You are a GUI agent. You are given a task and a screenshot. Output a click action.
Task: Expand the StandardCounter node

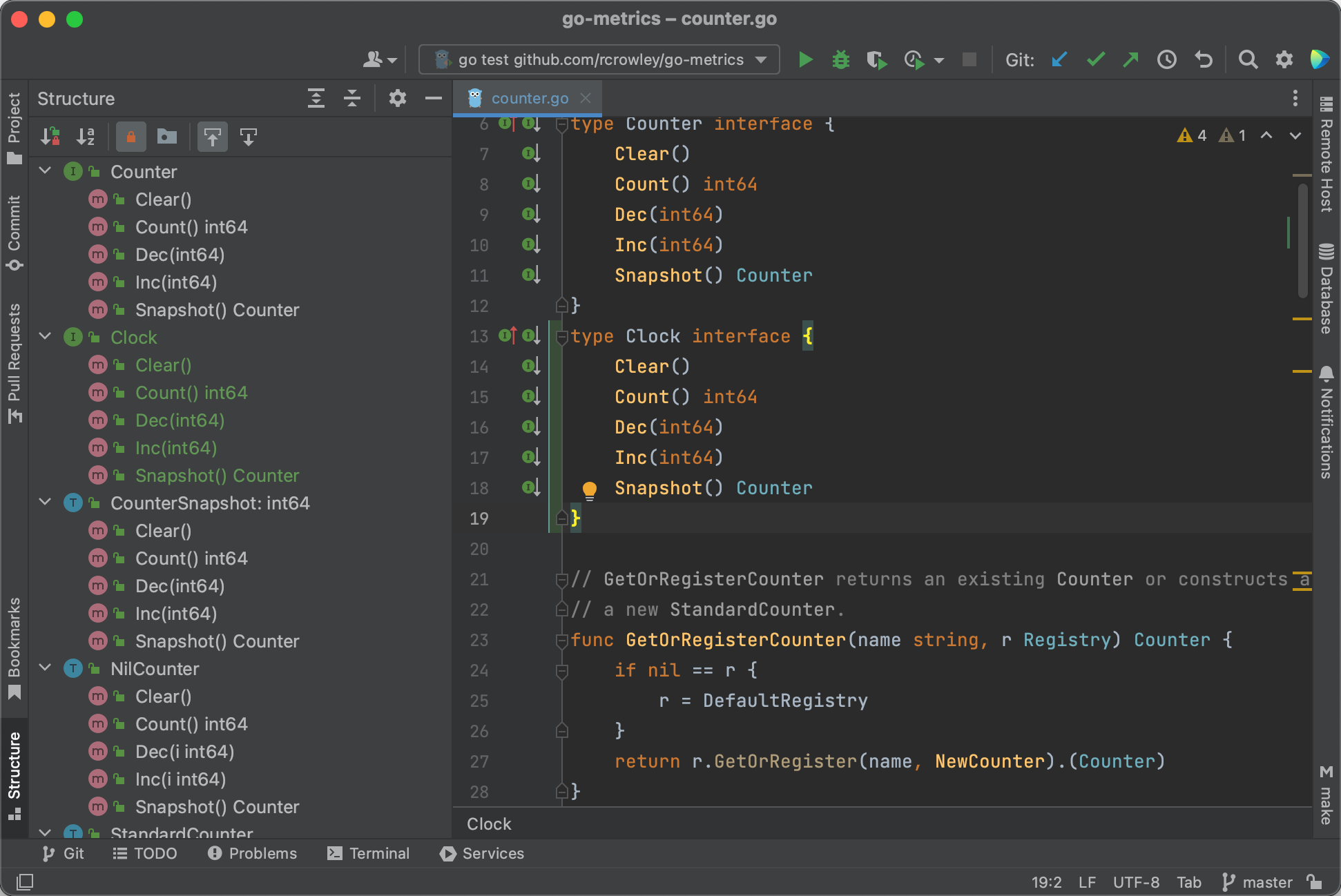pos(45,834)
